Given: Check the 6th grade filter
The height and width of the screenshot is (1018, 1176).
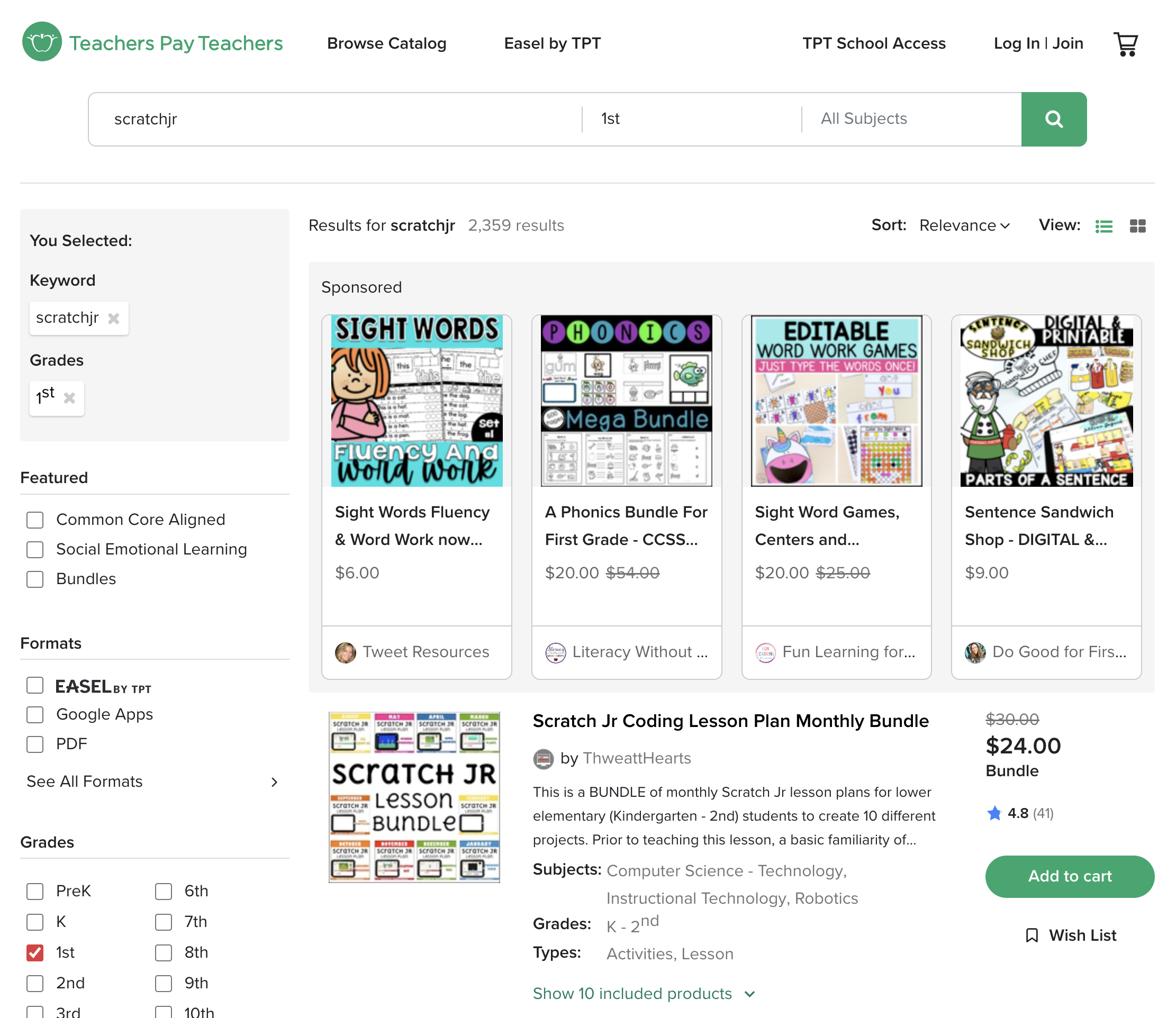Looking at the screenshot, I should (x=164, y=892).
